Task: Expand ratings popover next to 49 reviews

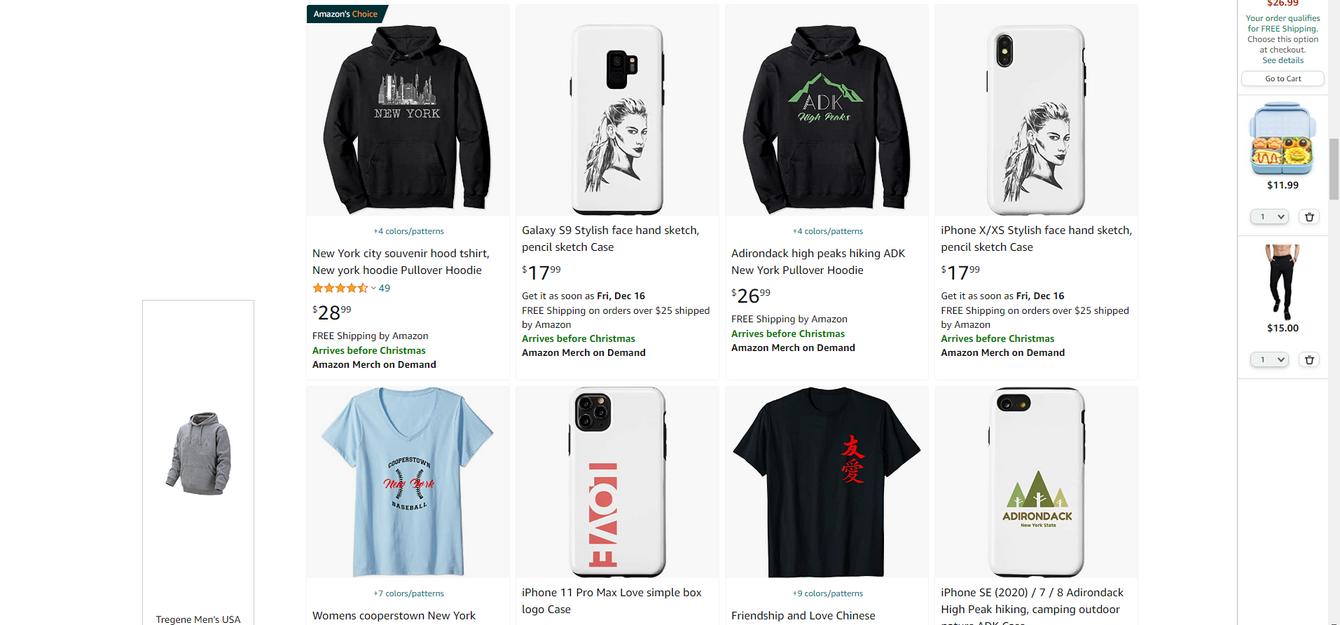Action: tap(373, 288)
